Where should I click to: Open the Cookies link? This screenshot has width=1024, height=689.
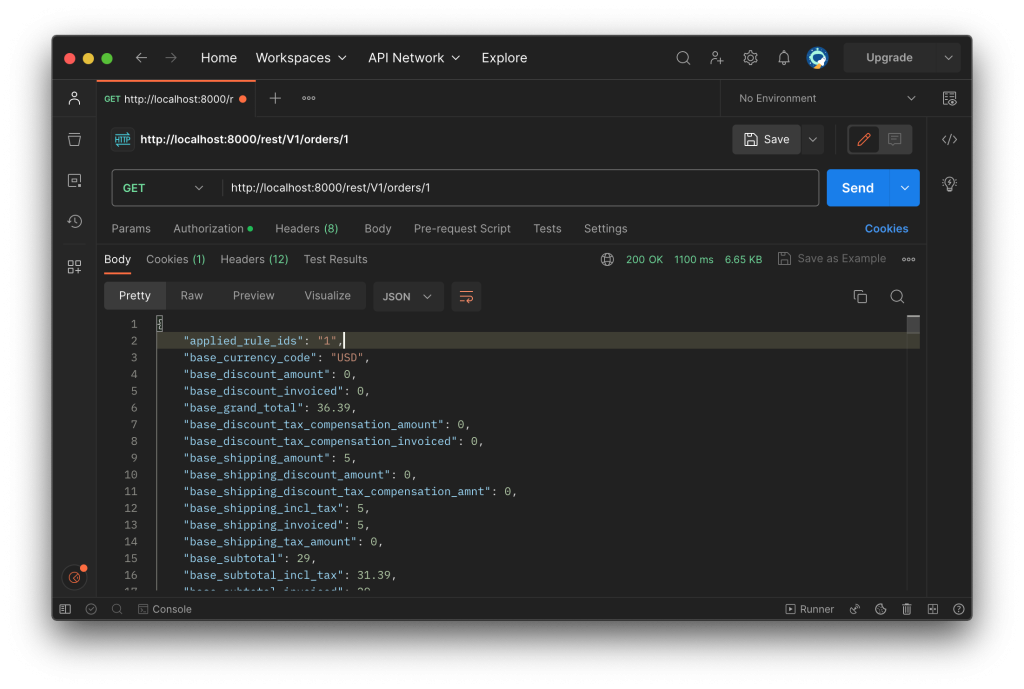pyautogui.click(x=886, y=228)
